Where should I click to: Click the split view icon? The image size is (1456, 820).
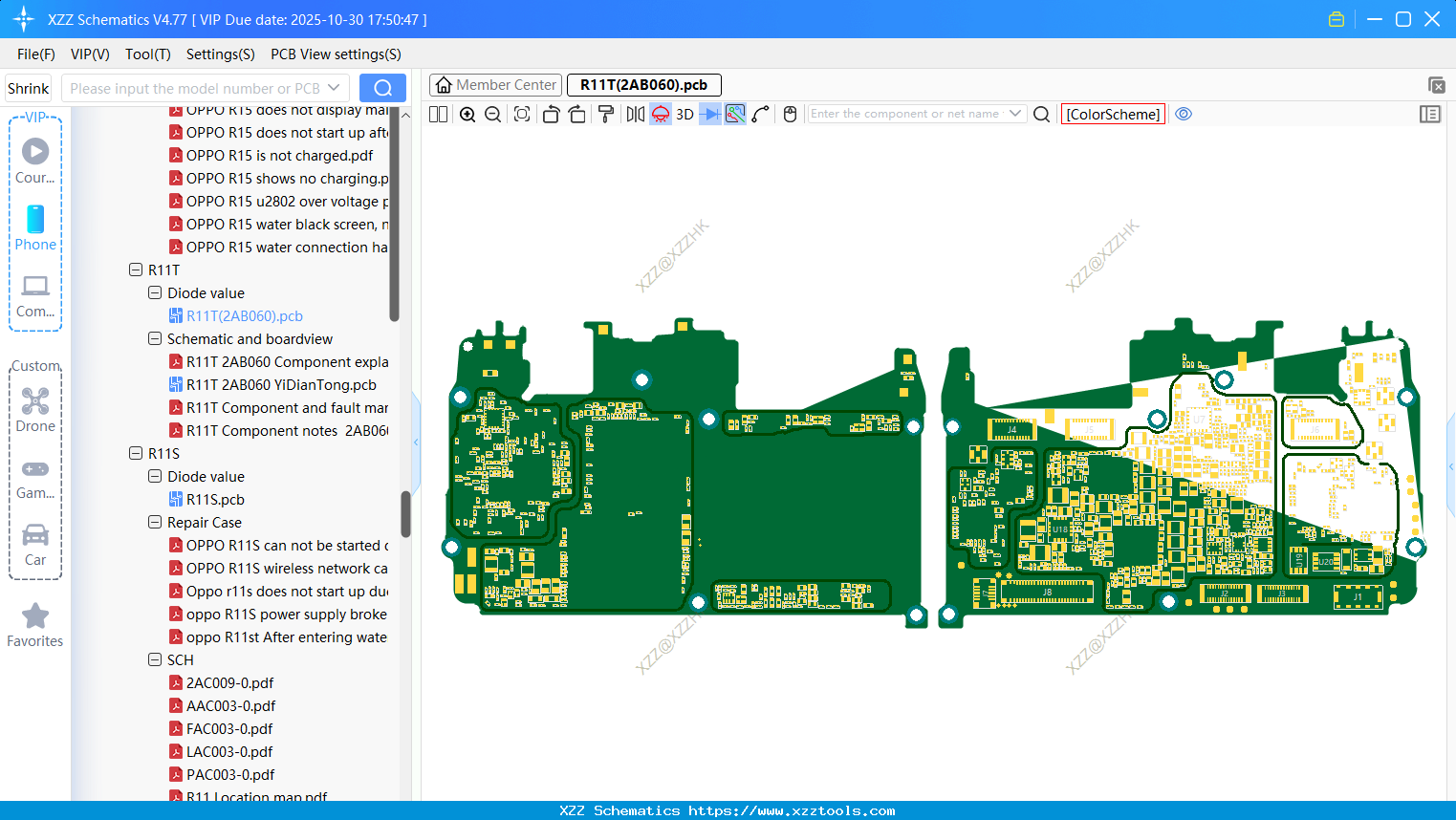point(439,115)
